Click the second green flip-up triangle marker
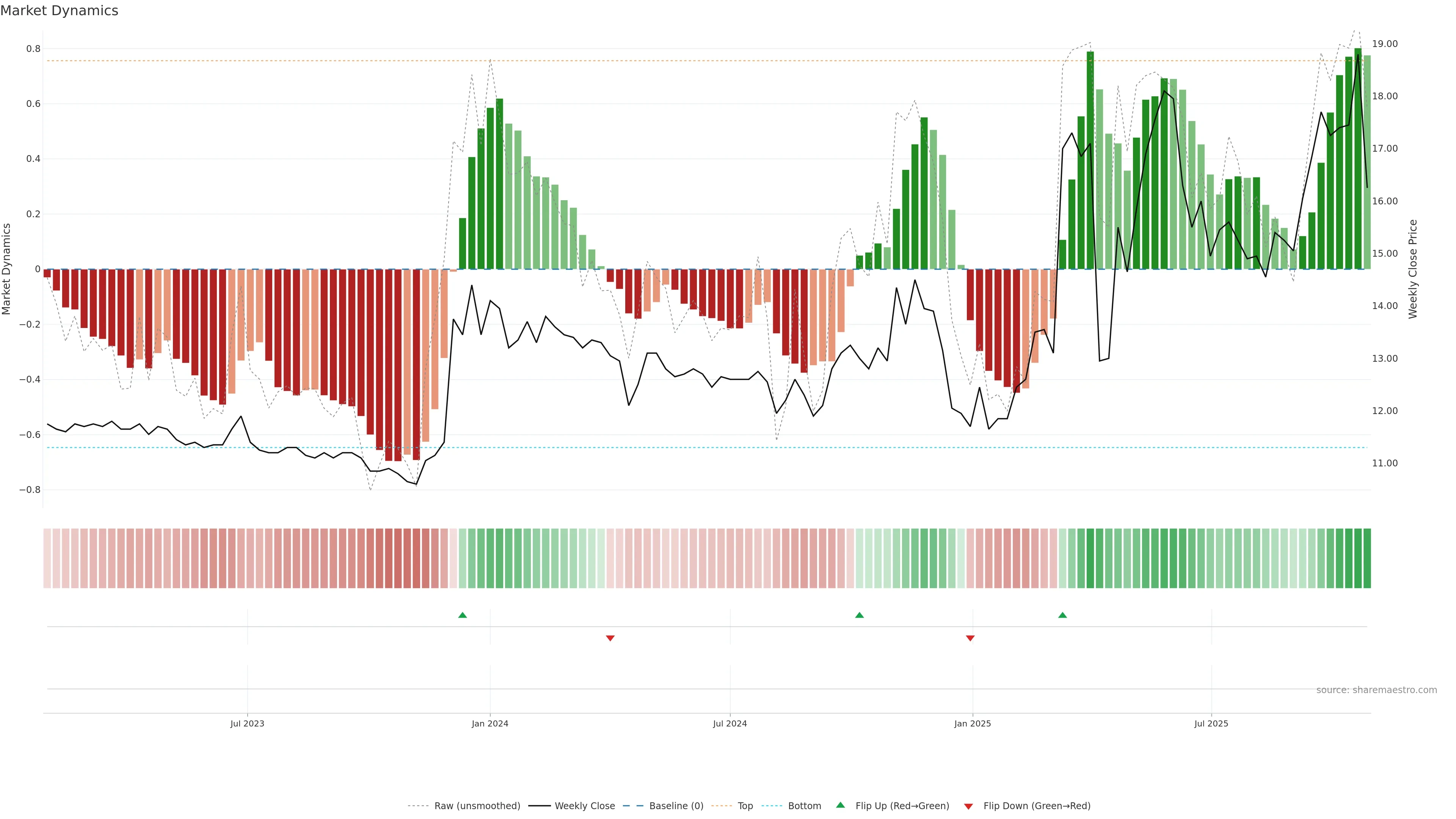 pyautogui.click(x=859, y=615)
